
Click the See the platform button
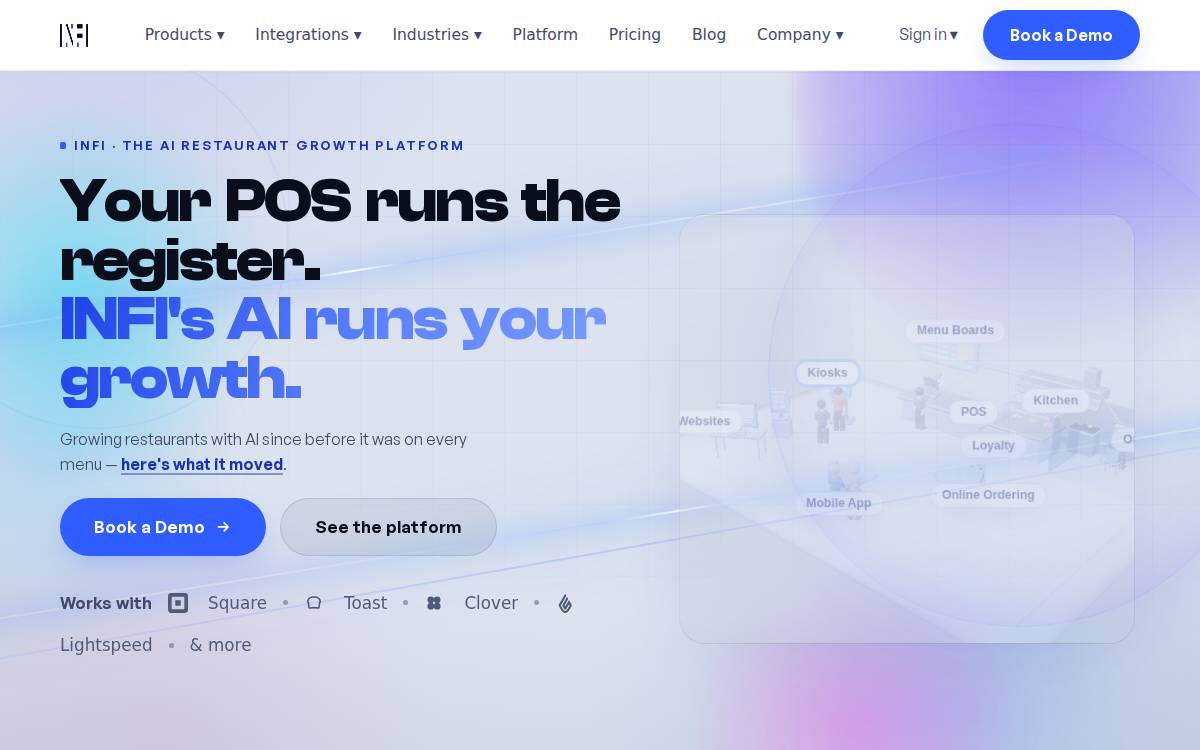click(x=388, y=527)
